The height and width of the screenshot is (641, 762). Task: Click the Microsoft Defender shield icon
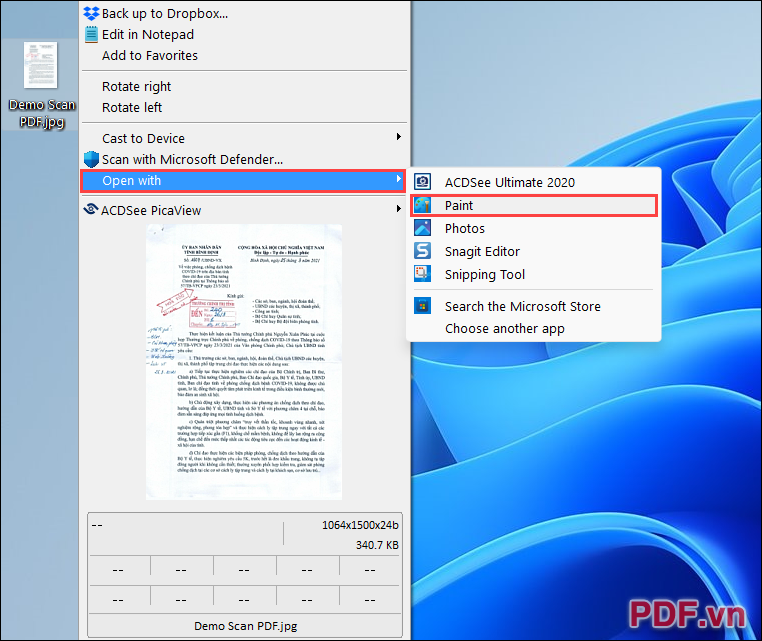coord(91,159)
